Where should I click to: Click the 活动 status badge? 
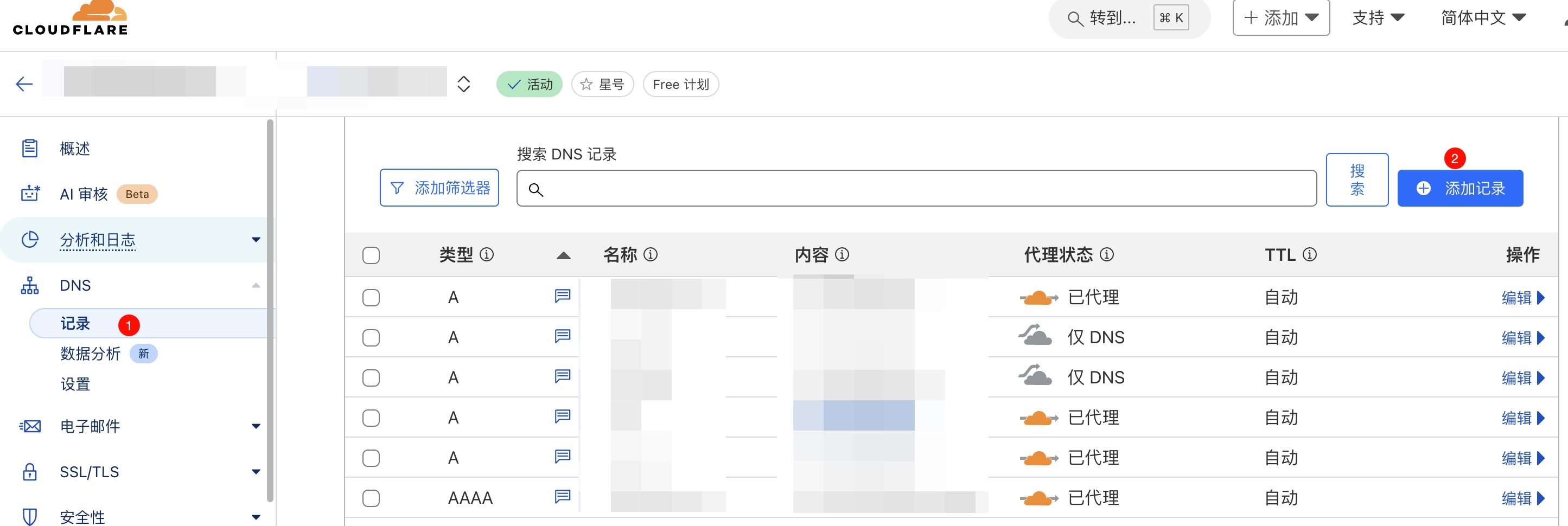click(529, 84)
